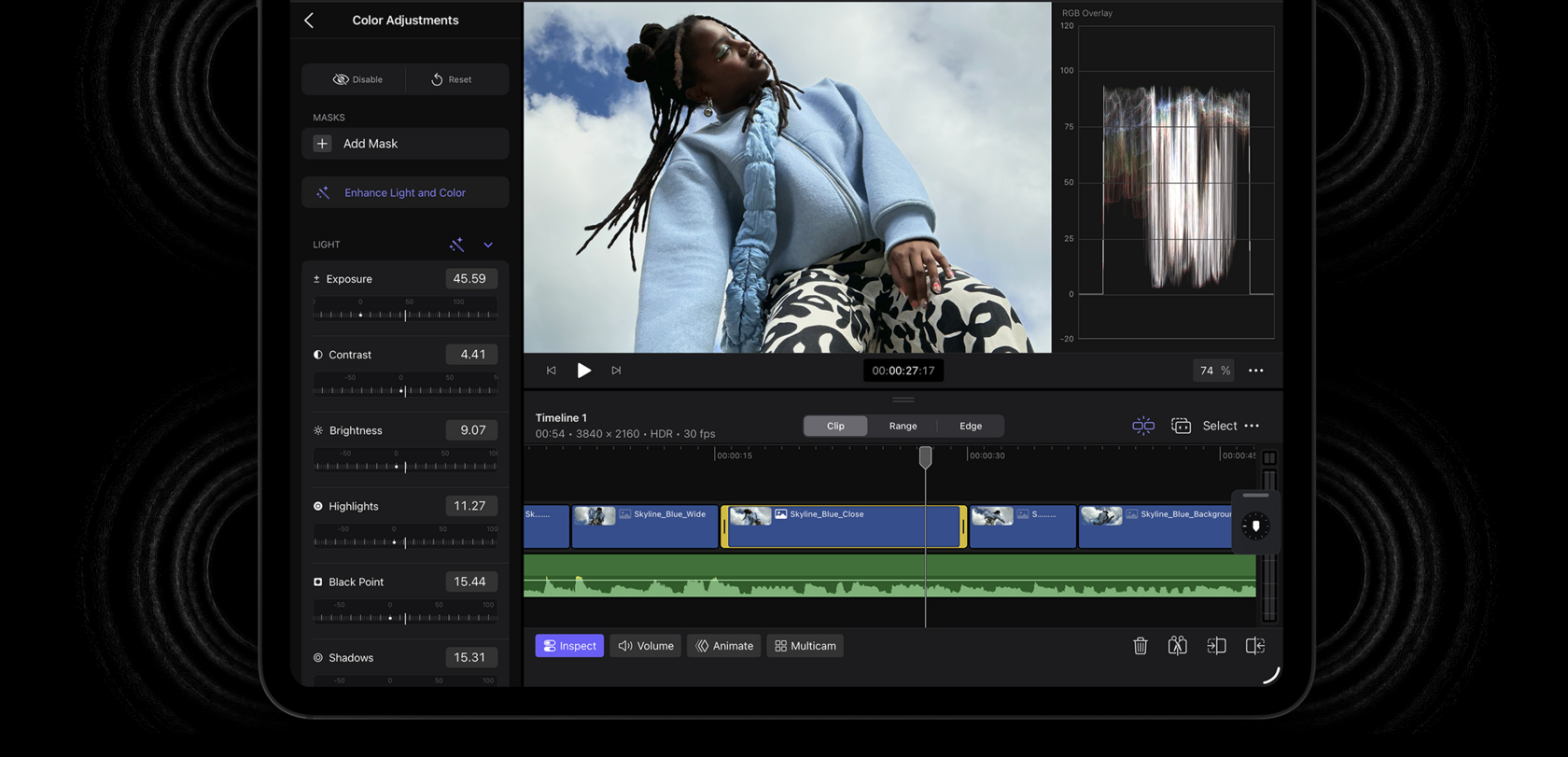1568x757 pixels.
Task: Open the clip appearance options icon
Action: 1181,426
